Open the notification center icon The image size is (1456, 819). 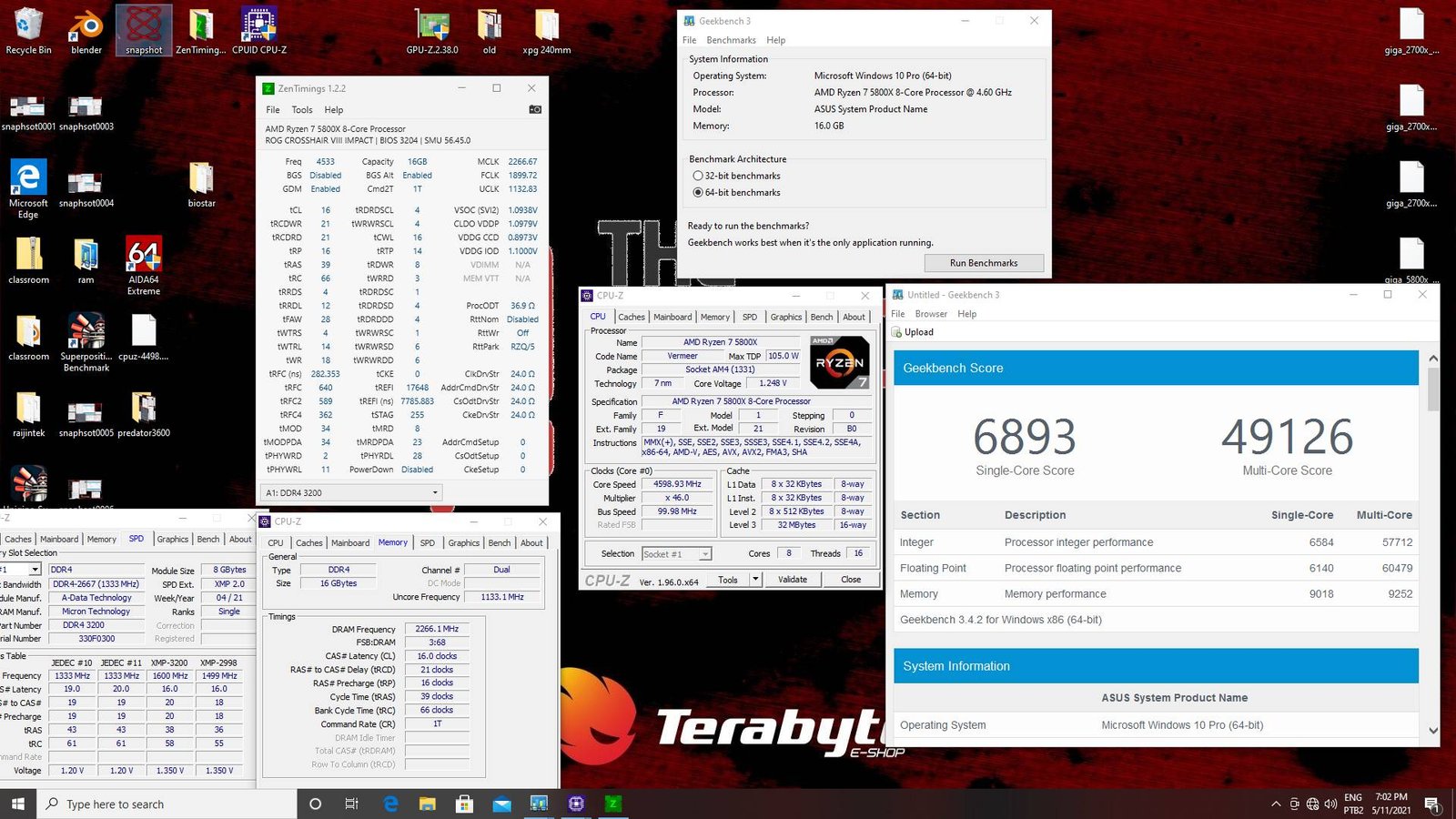[x=1431, y=804]
